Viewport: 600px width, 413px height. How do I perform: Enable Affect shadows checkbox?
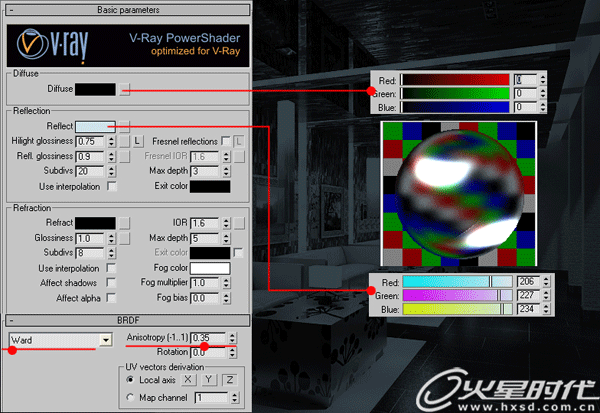[x=111, y=282]
